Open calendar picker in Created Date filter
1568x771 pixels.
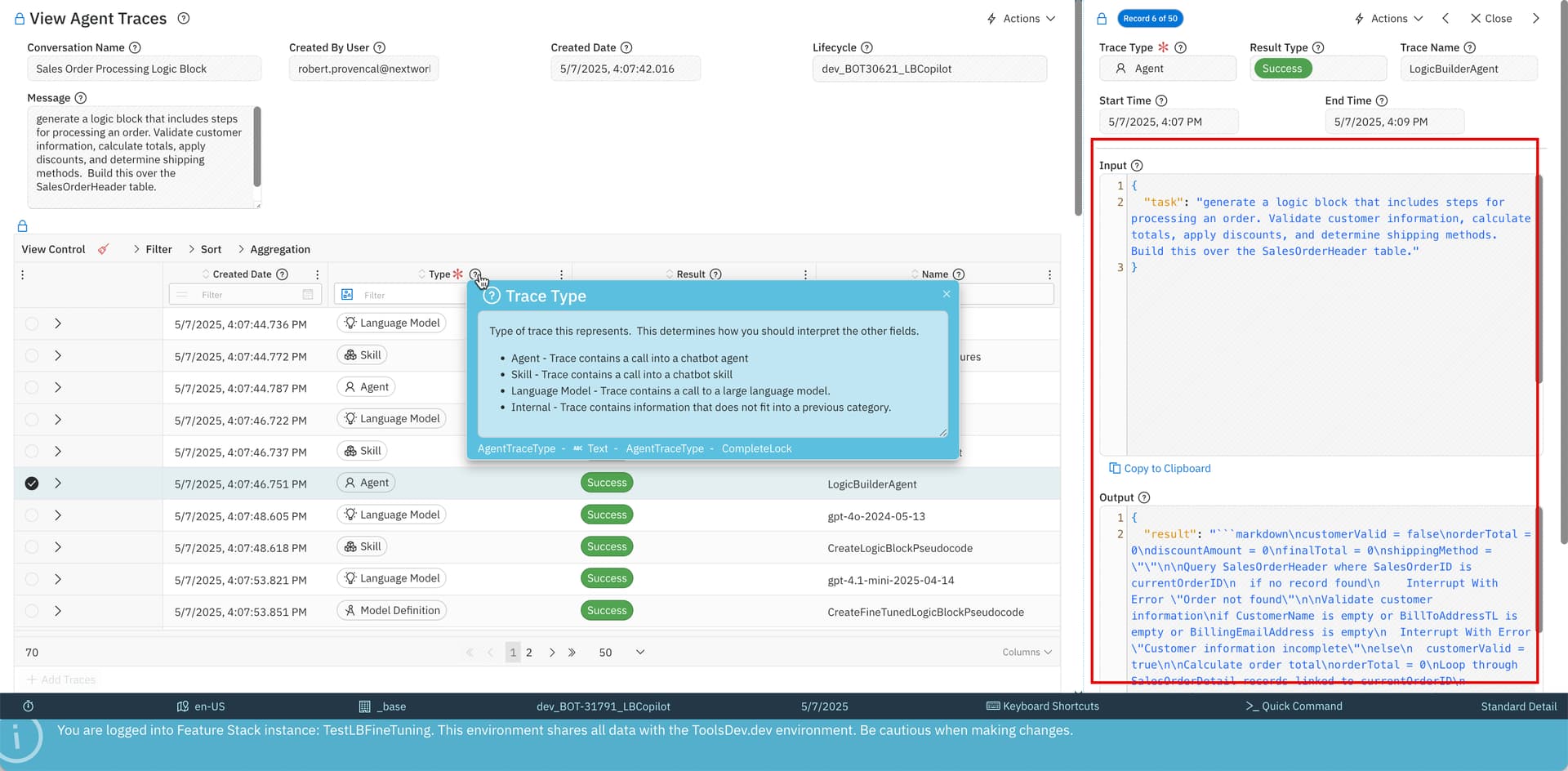[308, 295]
